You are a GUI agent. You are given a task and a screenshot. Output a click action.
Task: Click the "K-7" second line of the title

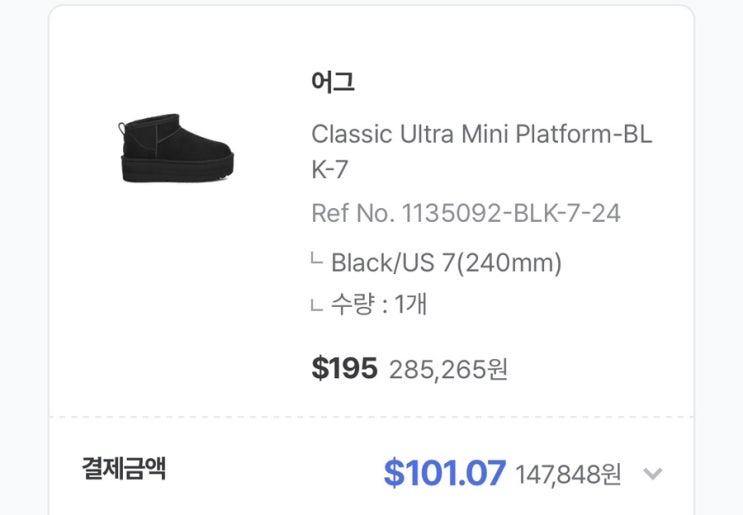point(330,170)
